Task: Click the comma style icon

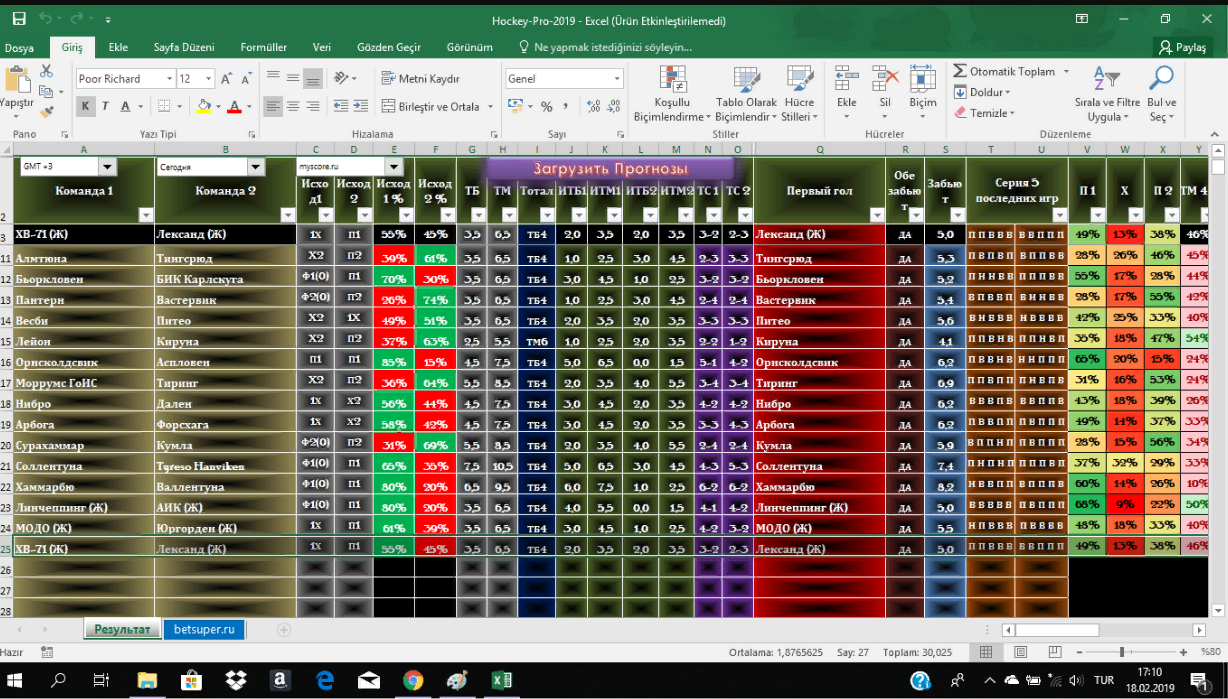Action: [565, 106]
